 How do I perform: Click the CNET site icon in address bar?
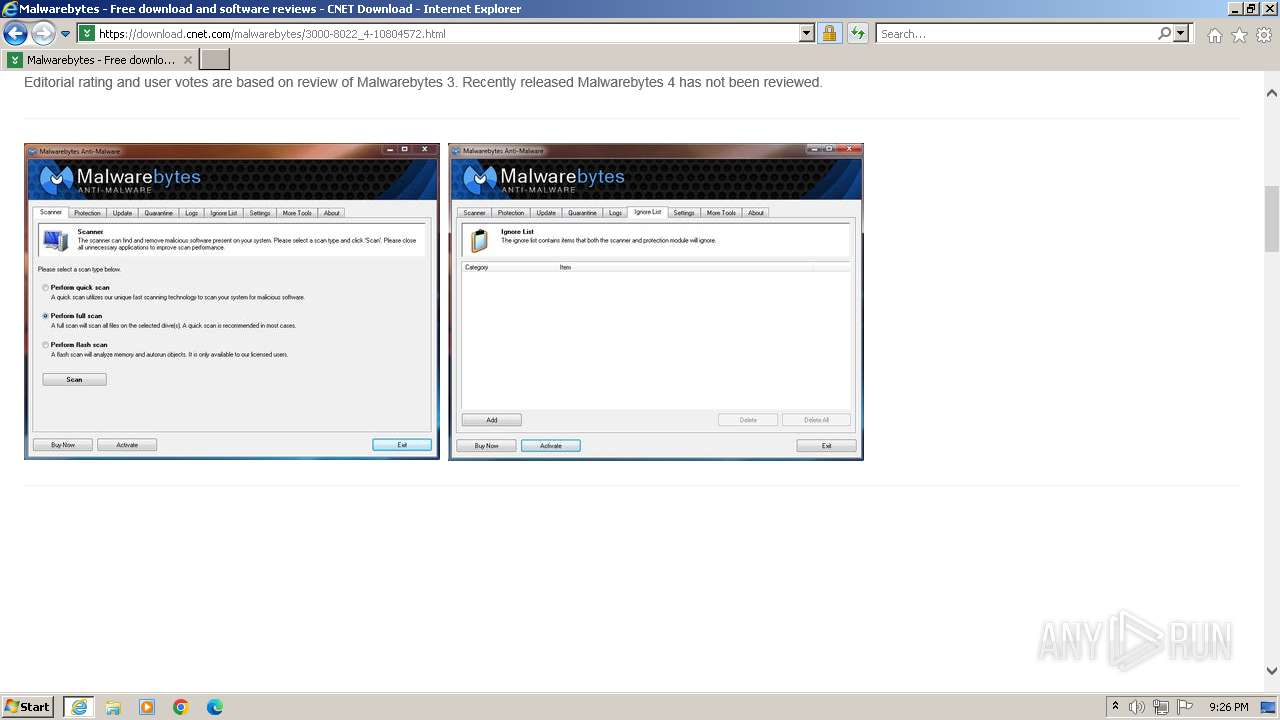87,33
